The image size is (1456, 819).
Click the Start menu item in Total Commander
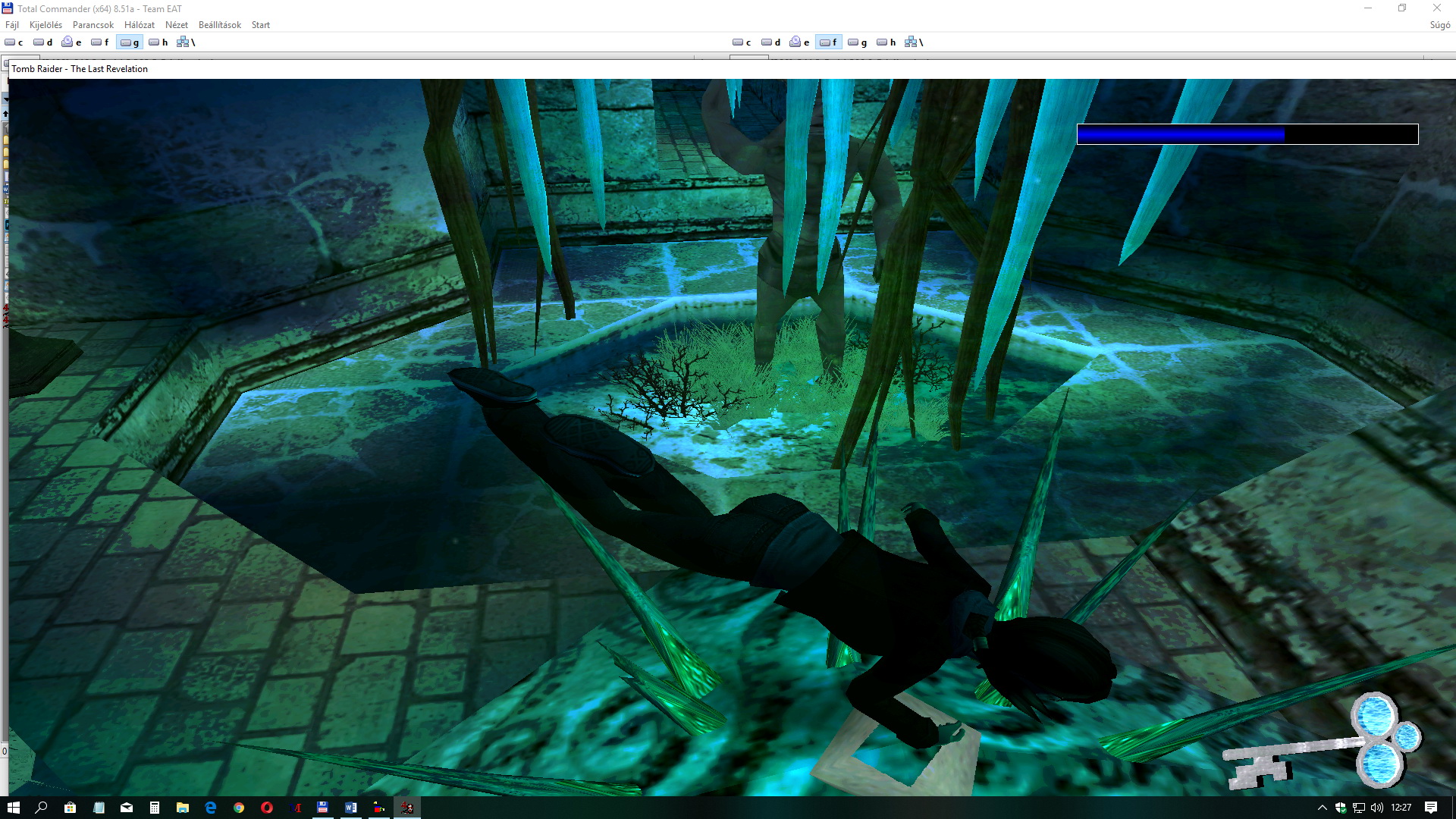click(x=260, y=25)
